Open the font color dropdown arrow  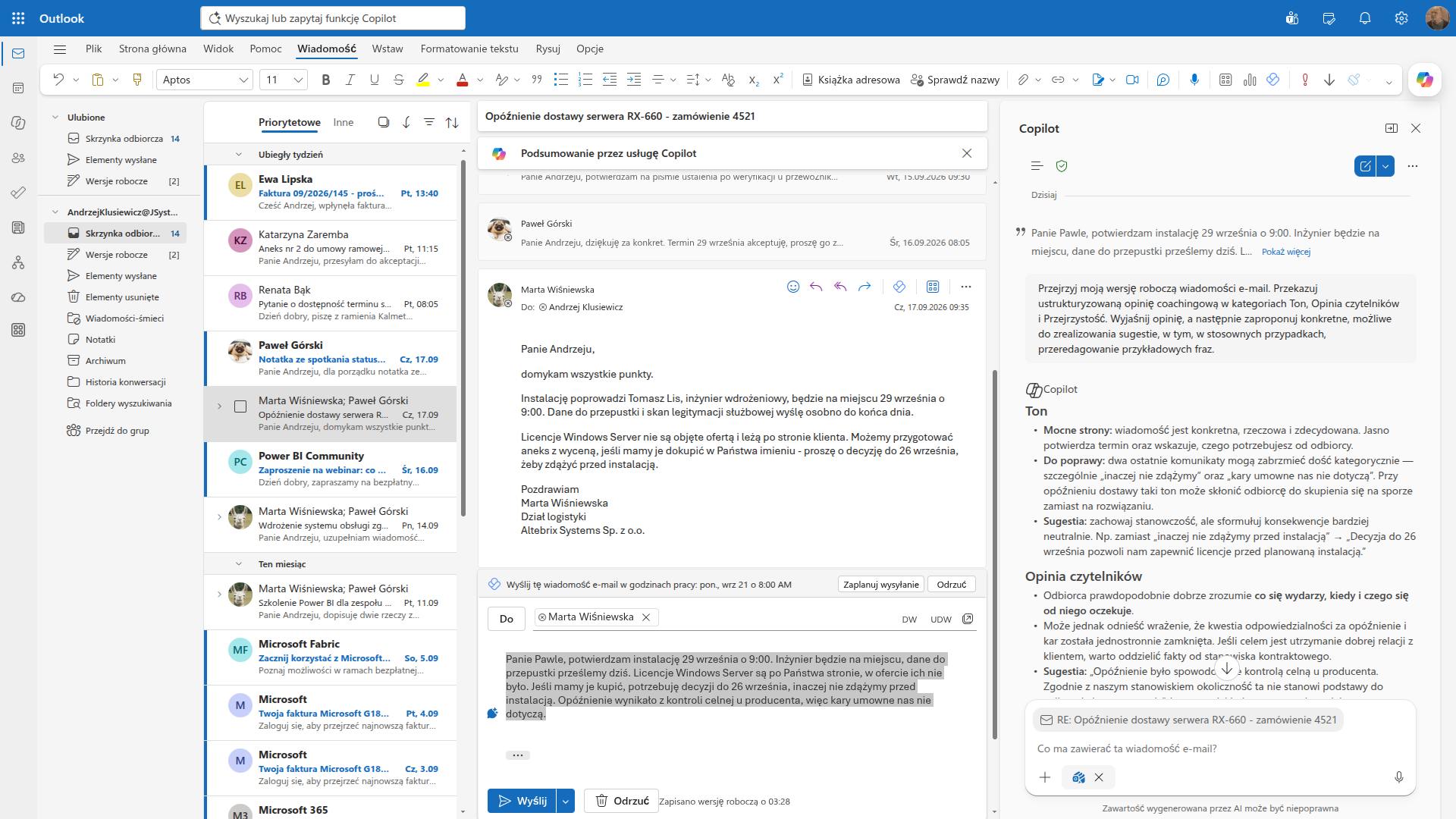[480, 80]
